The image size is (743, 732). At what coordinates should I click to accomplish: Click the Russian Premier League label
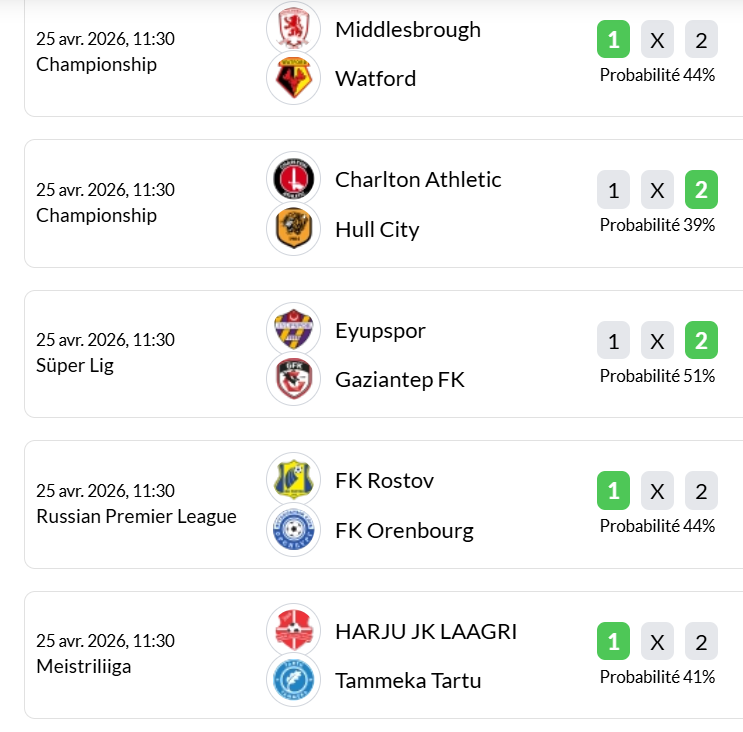click(x=136, y=516)
